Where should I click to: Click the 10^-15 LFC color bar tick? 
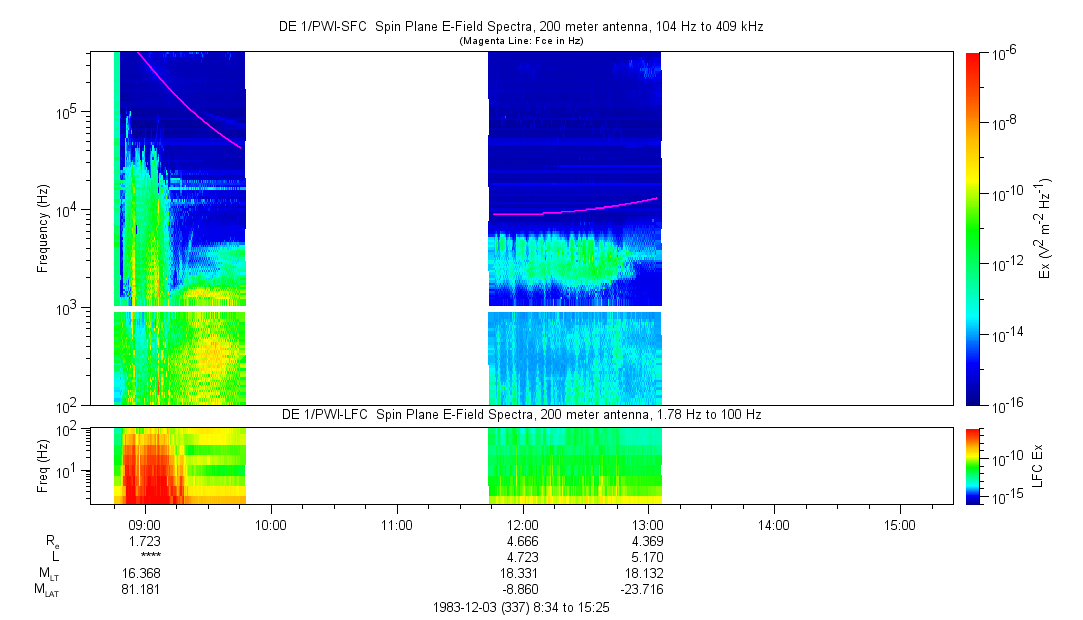coord(1007,496)
